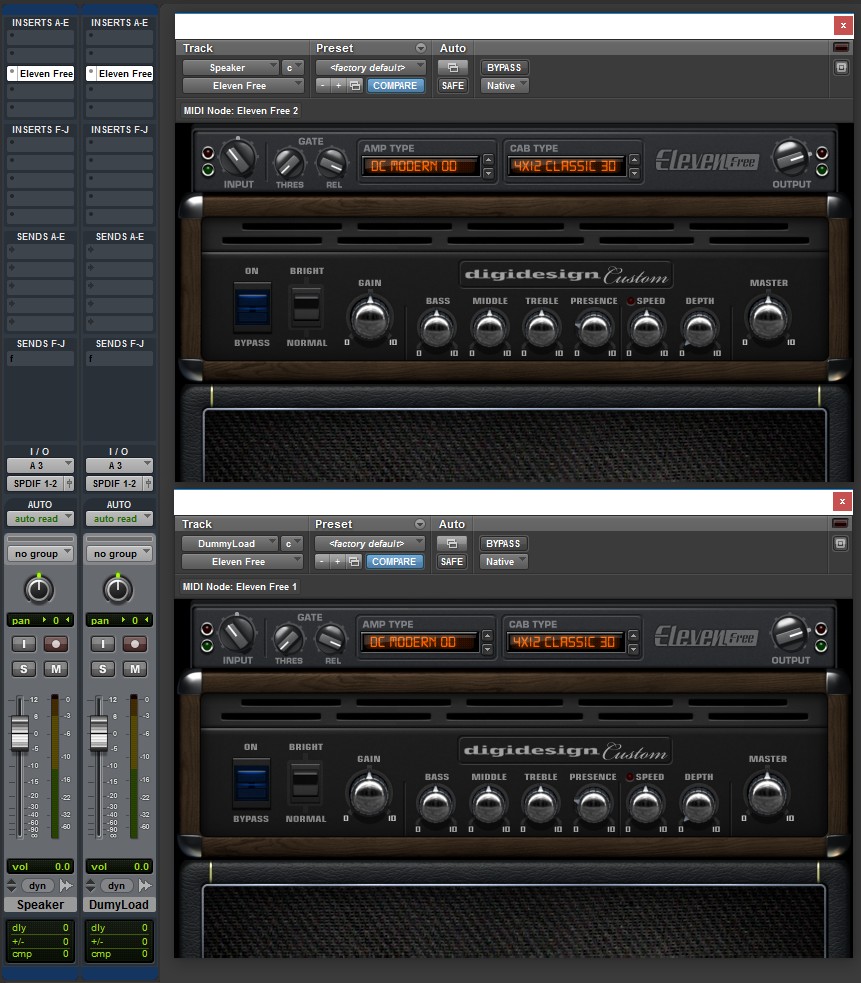Open the Speaker track selector dropdown
The image size is (861, 983).
[x=229, y=68]
